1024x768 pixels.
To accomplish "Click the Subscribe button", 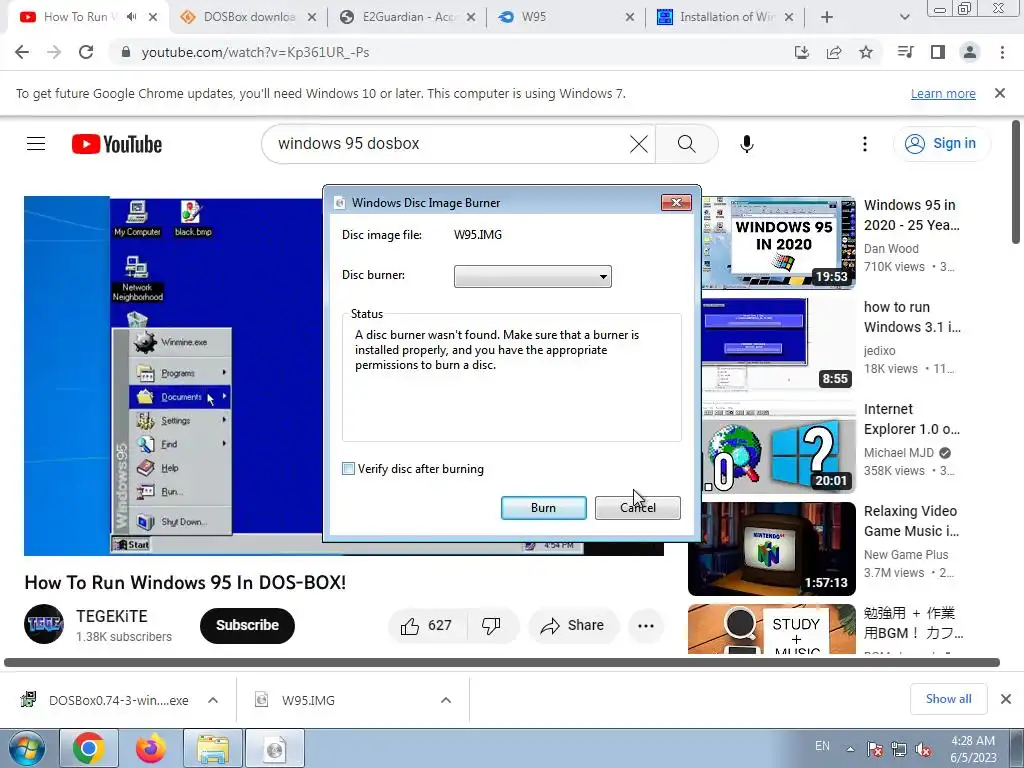I will point(248,626).
